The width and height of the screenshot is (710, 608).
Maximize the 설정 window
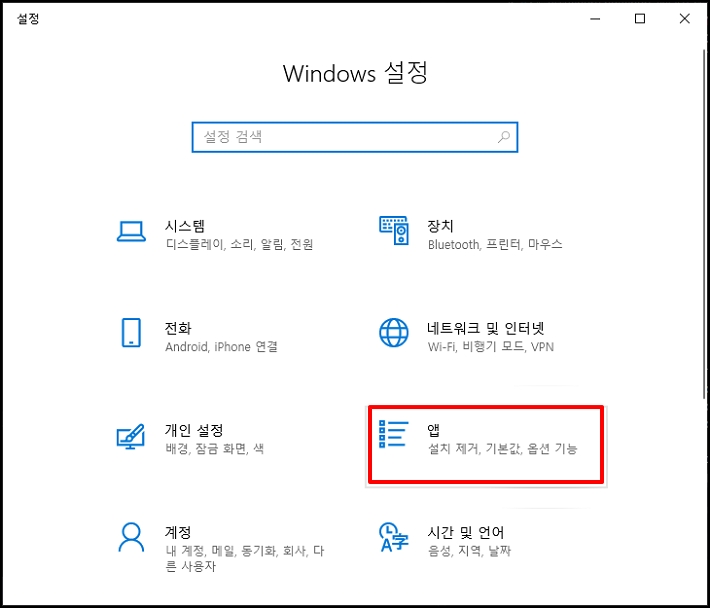[640, 19]
